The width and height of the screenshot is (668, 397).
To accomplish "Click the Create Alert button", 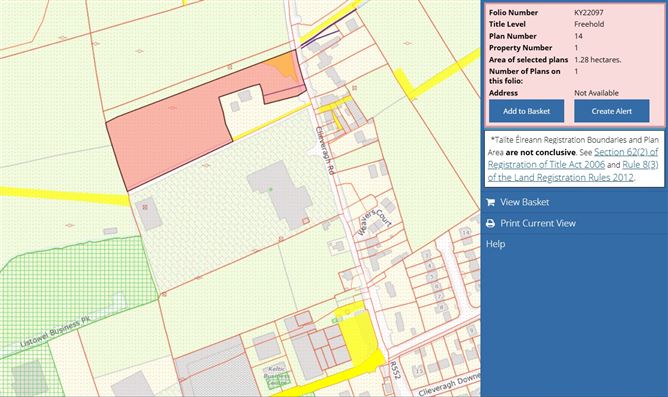I will point(612,111).
